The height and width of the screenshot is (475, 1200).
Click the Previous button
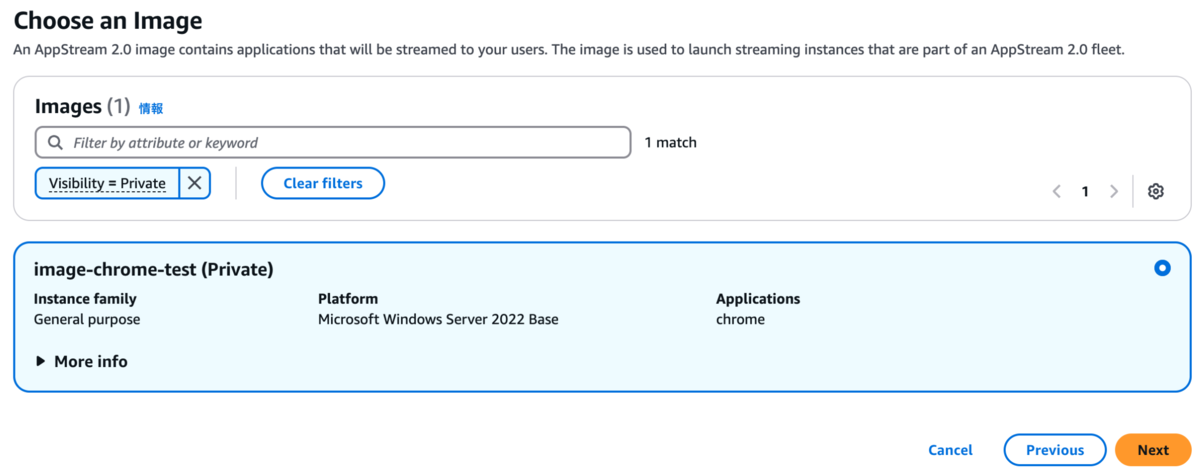click(x=1055, y=450)
